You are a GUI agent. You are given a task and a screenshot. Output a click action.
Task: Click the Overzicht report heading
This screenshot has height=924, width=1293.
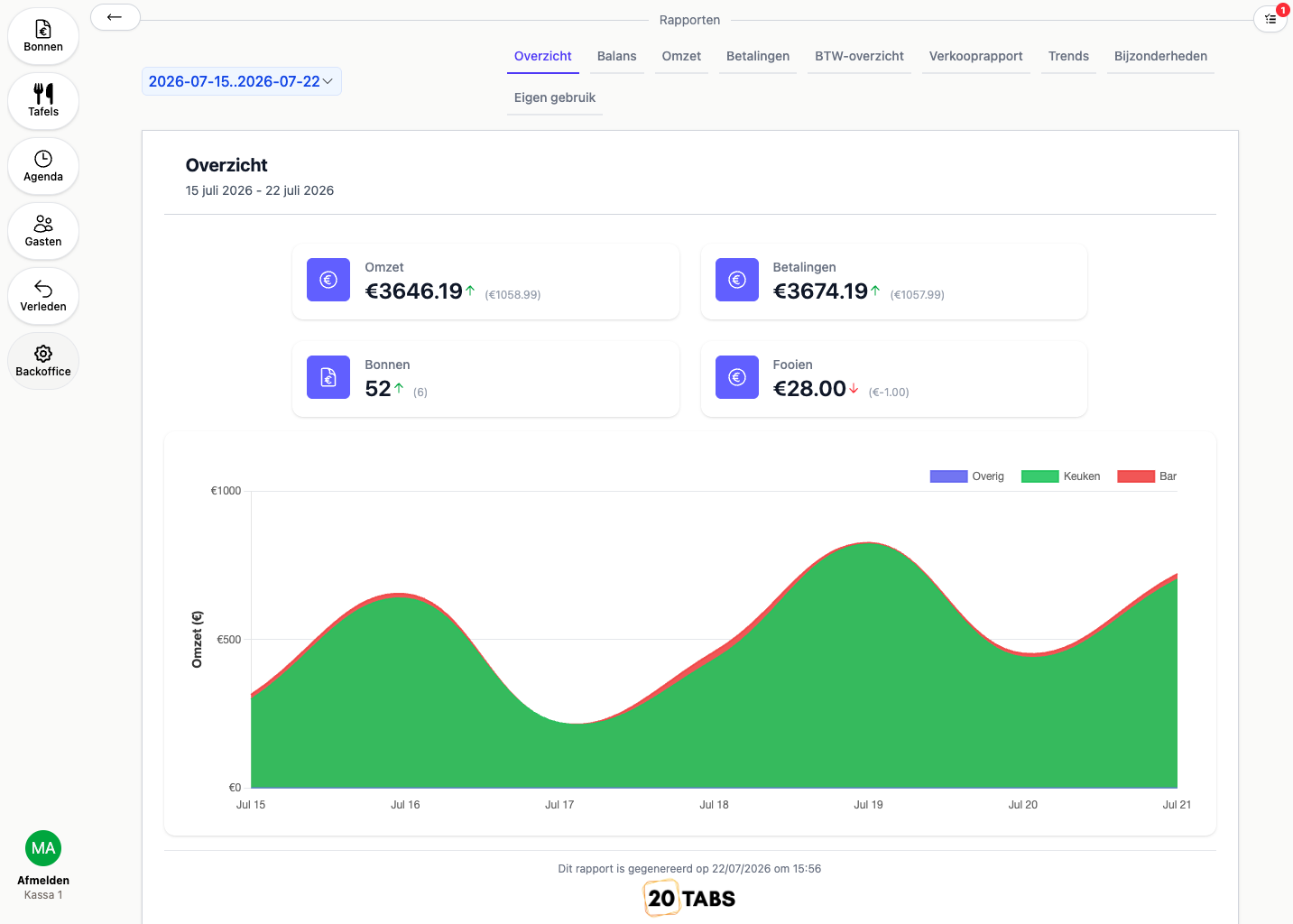click(226, 165)
